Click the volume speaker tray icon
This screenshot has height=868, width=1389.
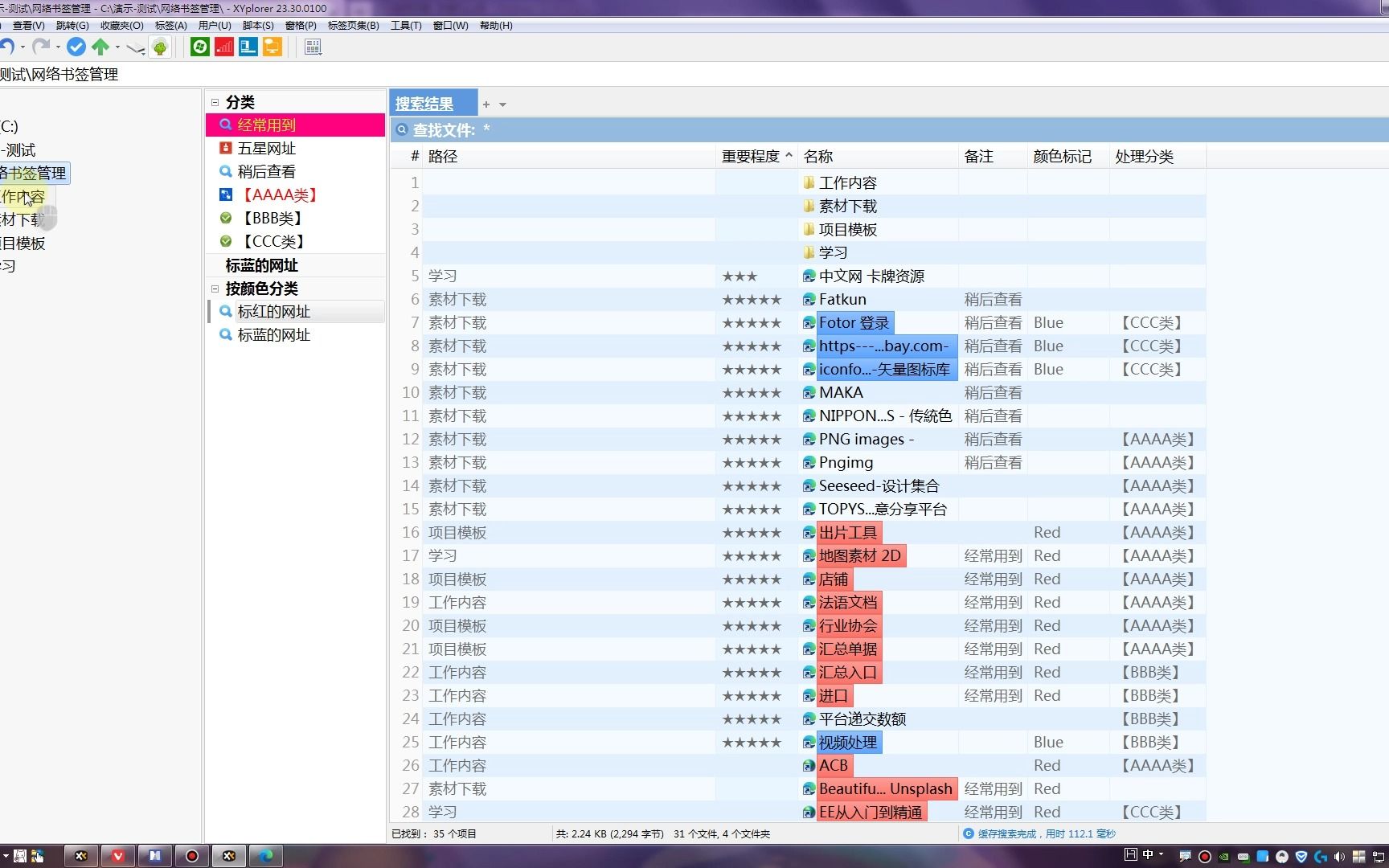pyautogui.click(x=1339, y=856)
